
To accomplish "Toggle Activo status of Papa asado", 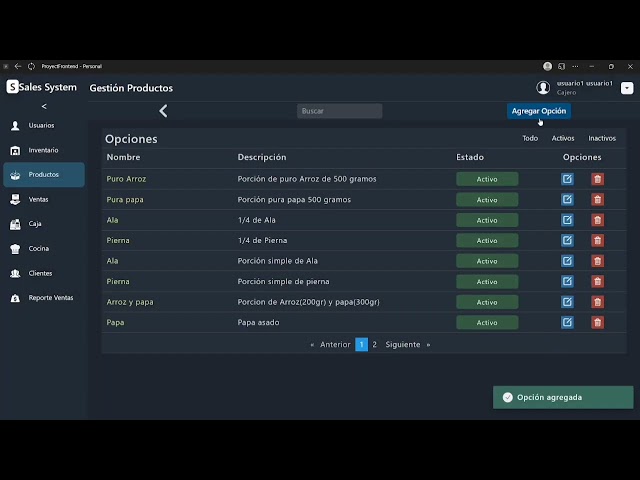I will (487, 322).
